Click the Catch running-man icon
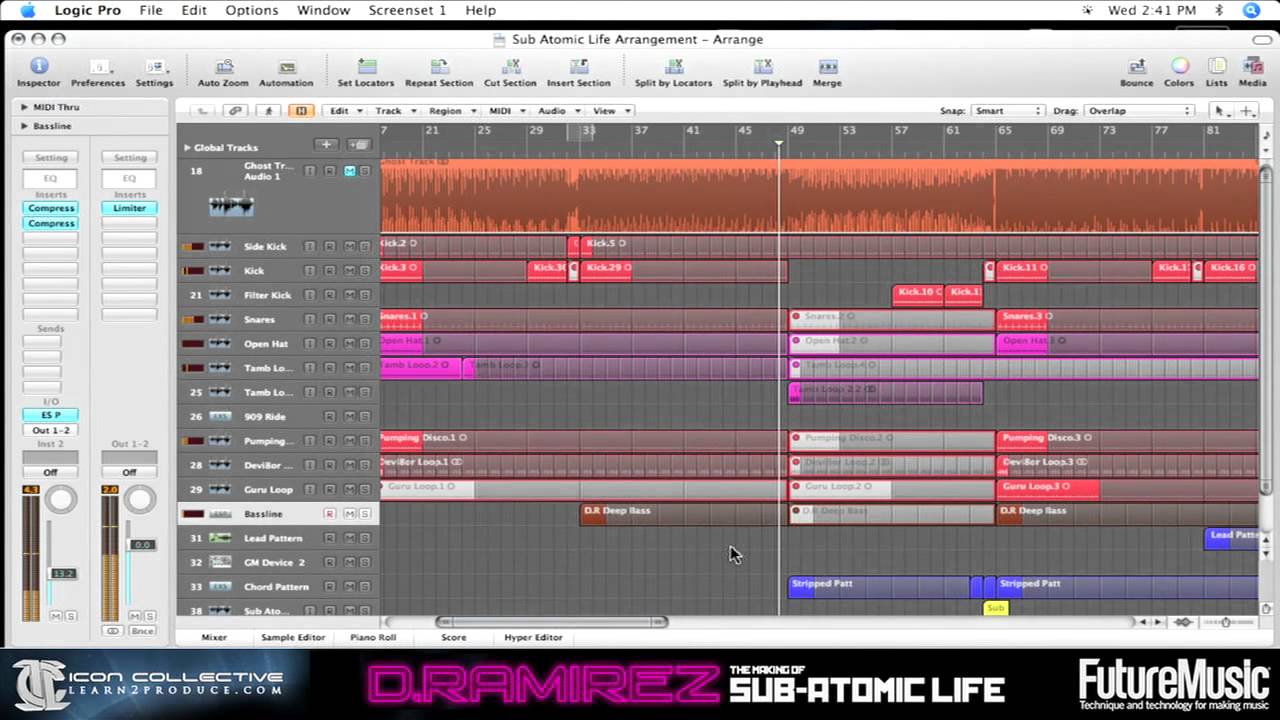1280x720 pixels. pos(268,111)
